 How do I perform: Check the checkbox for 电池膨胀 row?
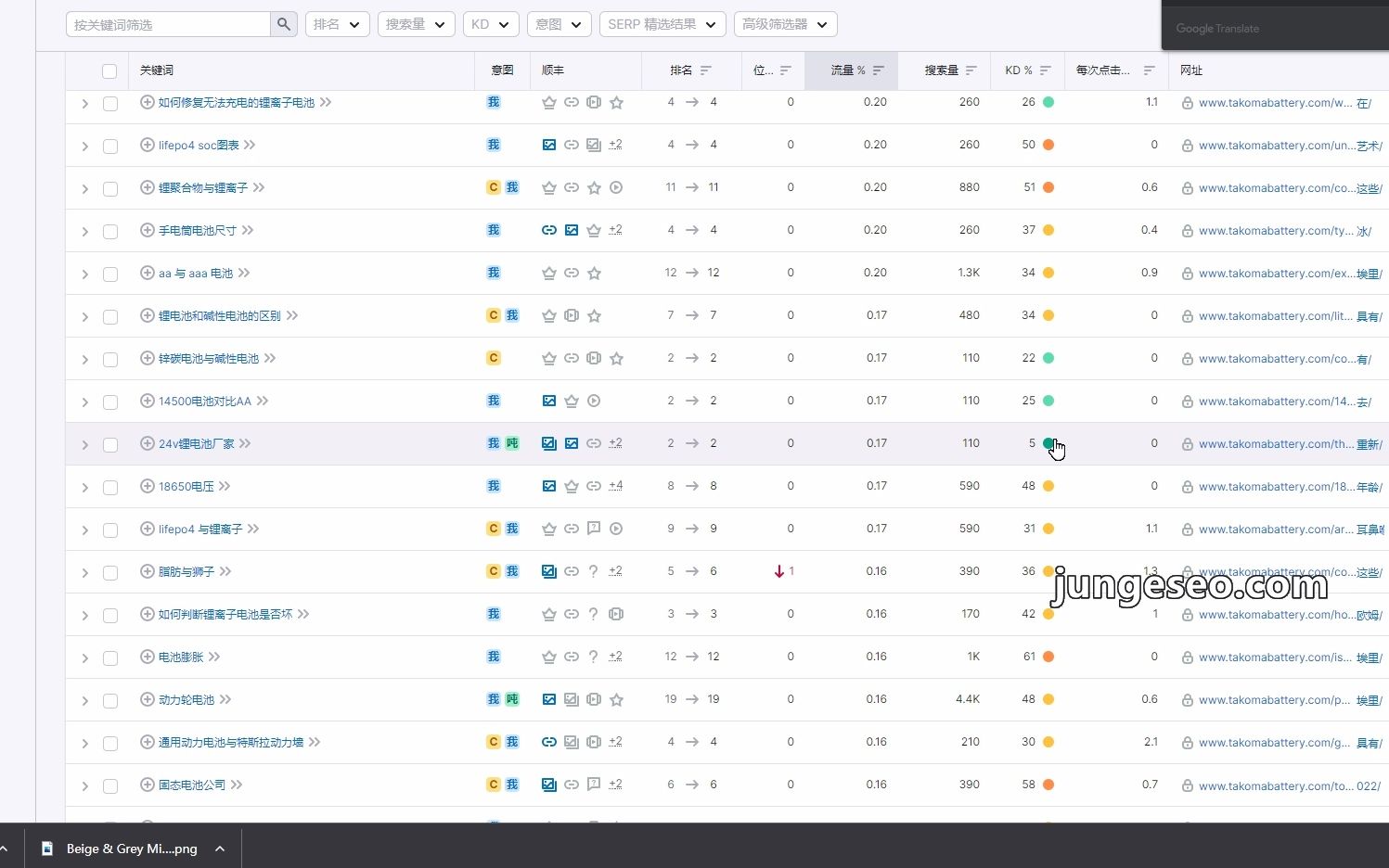click(110, 657)
